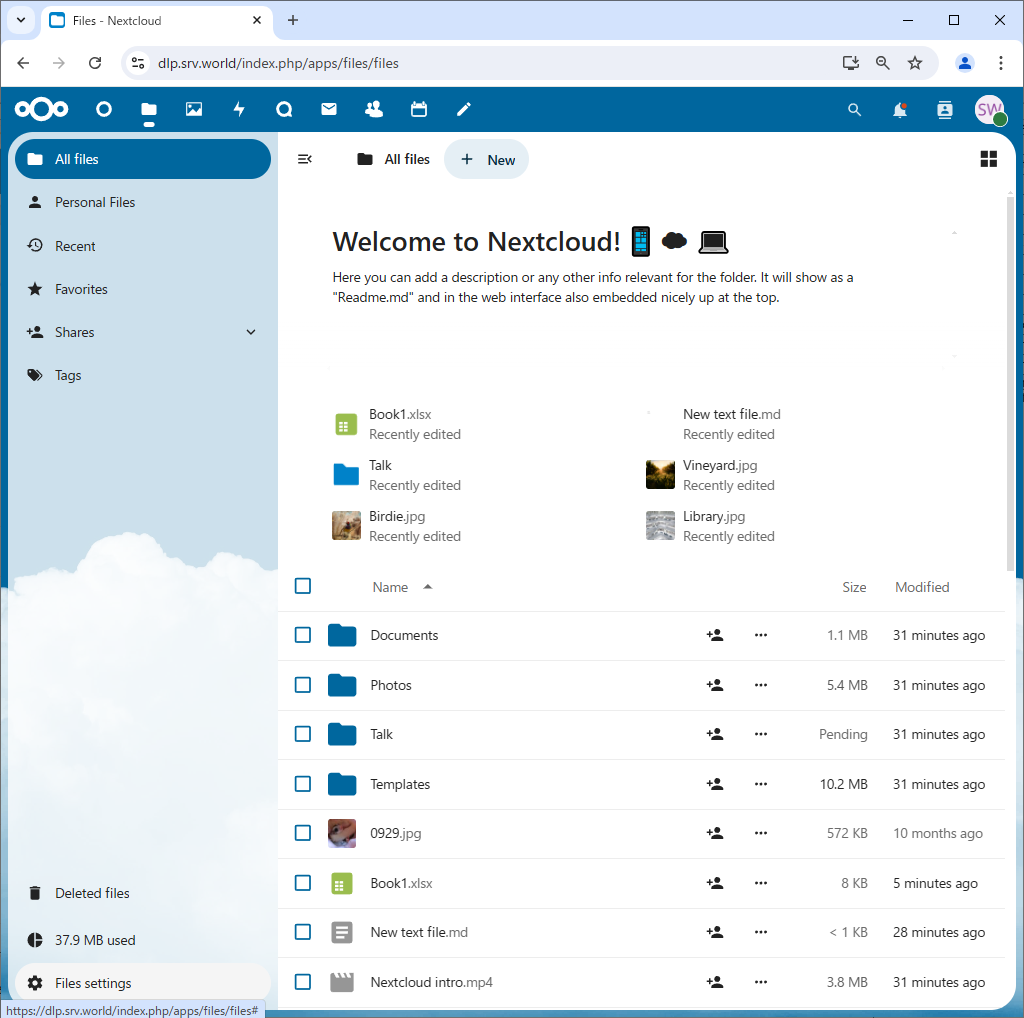1024x1018 pixels.
Task: Open actions menu for Talk folder
Action: (x=761, y=735)
